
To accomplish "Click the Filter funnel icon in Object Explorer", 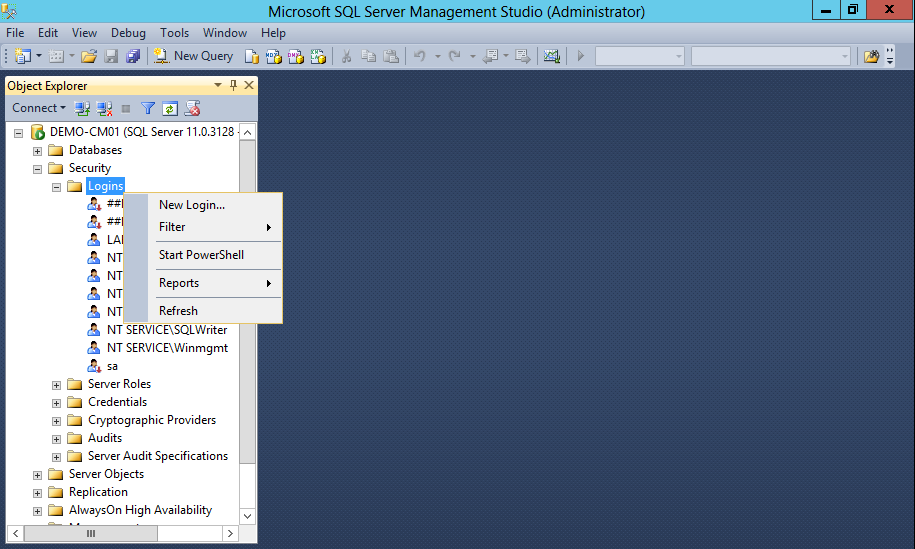I will (x=148, y=108).
